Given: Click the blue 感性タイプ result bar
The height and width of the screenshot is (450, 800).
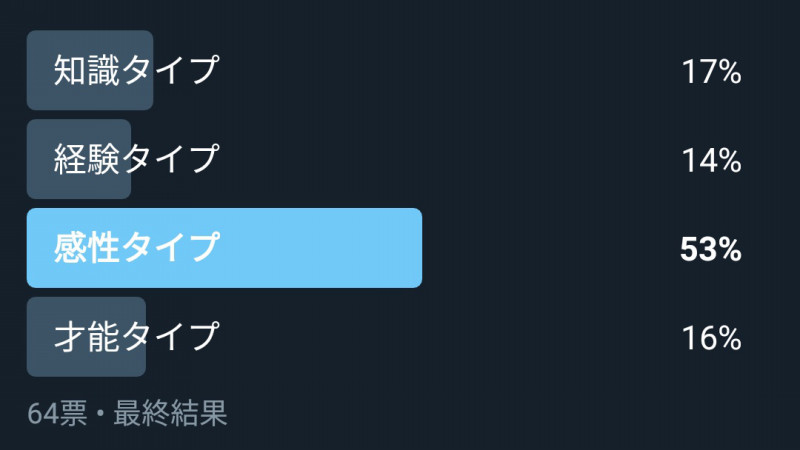Looking at the screenshot, I should [224, 248].
